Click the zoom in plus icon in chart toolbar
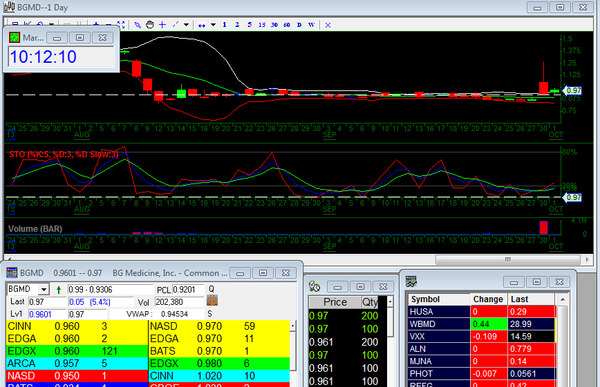The image size is (600, 387). pos(96,24)
